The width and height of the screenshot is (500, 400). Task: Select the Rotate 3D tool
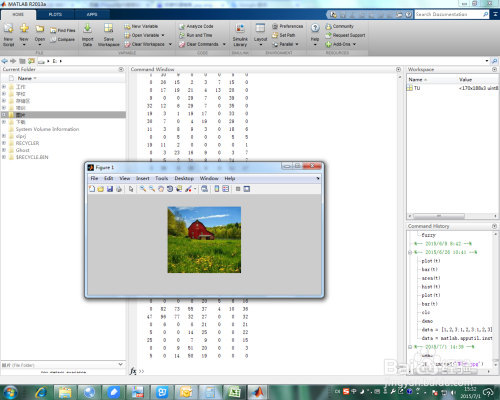tap(170, 189)
